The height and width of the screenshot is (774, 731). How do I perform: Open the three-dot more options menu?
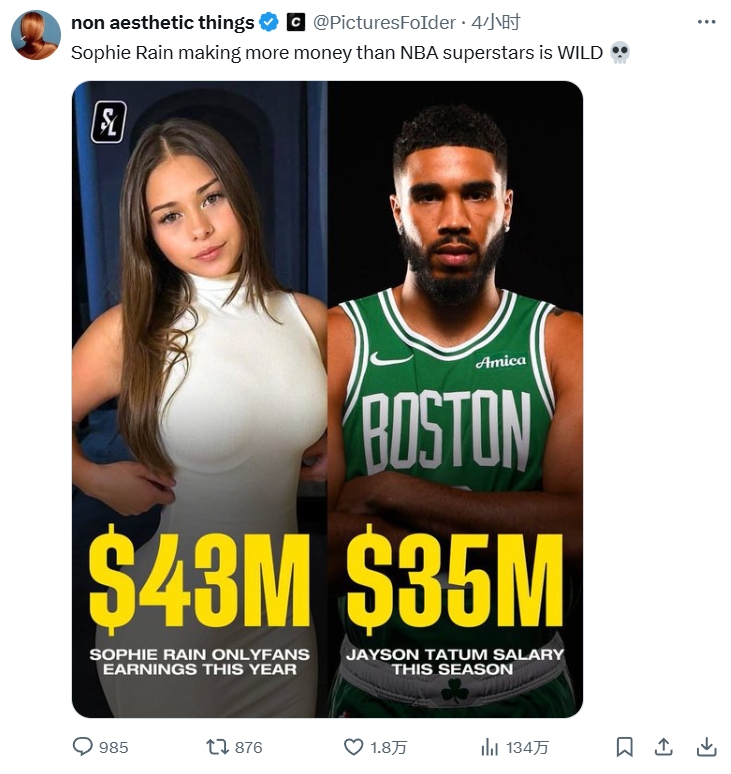click(x=706, y=22)
